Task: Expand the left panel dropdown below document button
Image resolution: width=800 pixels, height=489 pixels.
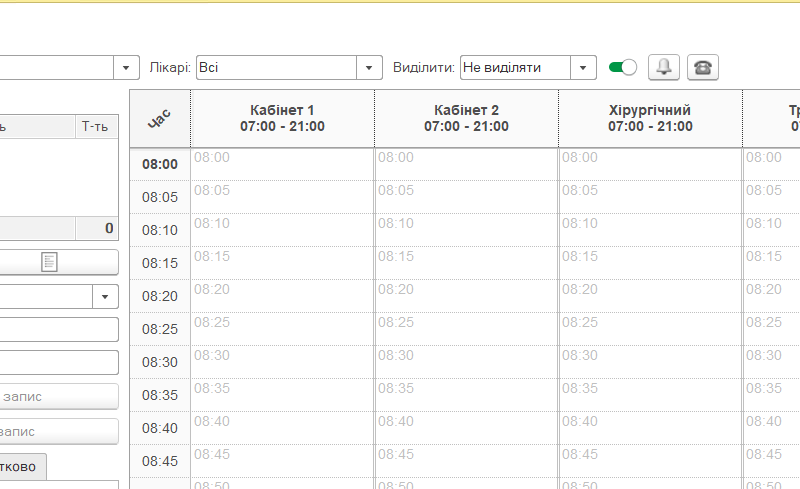Action: point(106,297)
